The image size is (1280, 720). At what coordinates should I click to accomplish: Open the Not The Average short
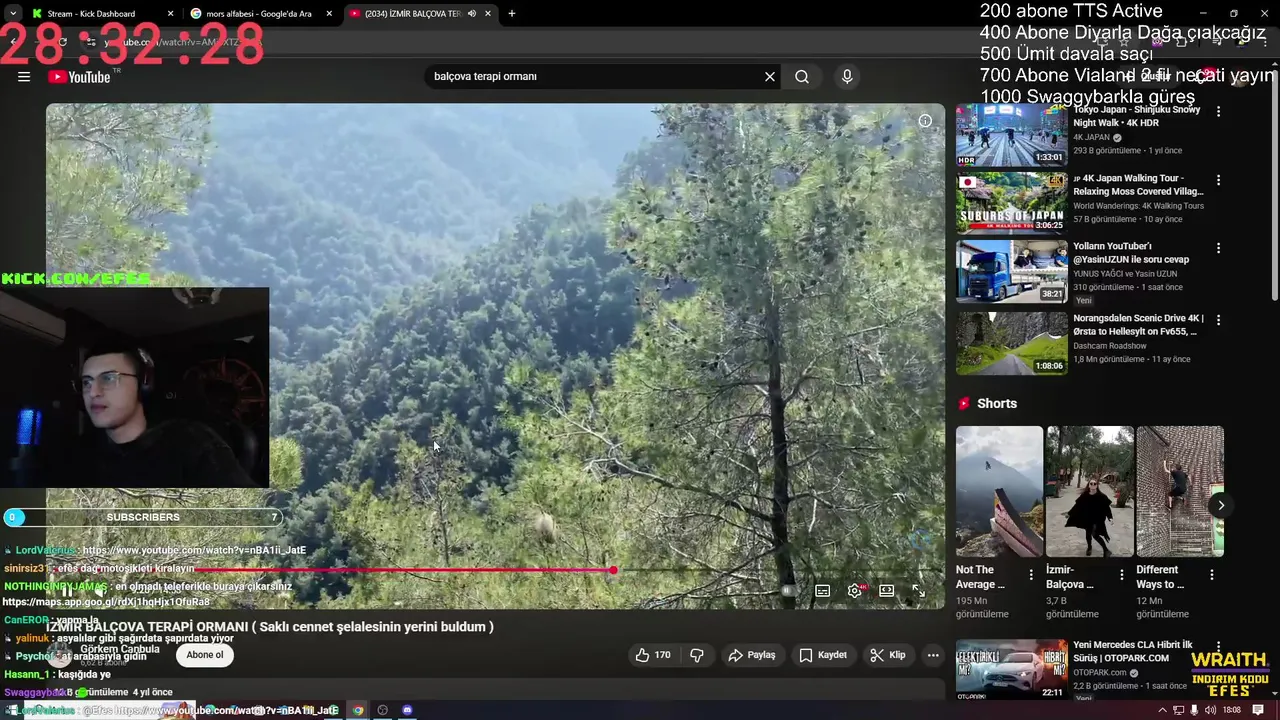coord(999,491)
